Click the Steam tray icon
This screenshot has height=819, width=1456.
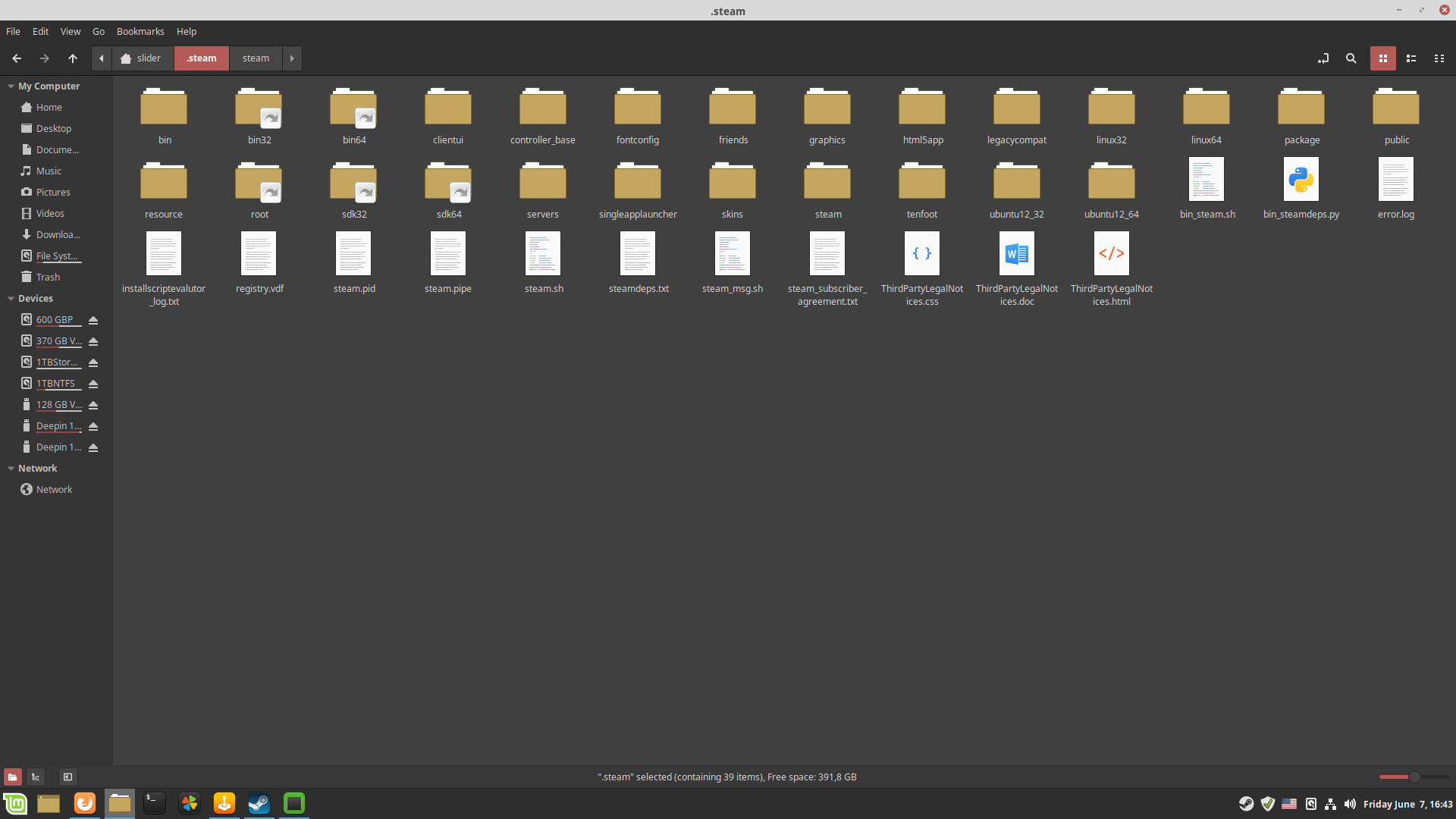coord(1246,804)
